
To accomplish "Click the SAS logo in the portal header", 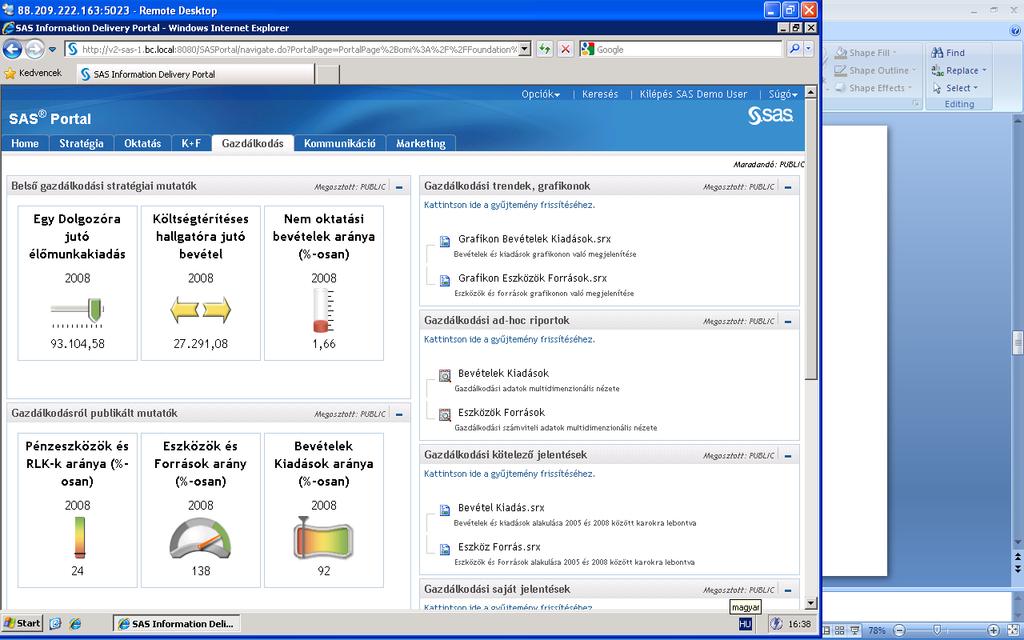I will (771, 116).
